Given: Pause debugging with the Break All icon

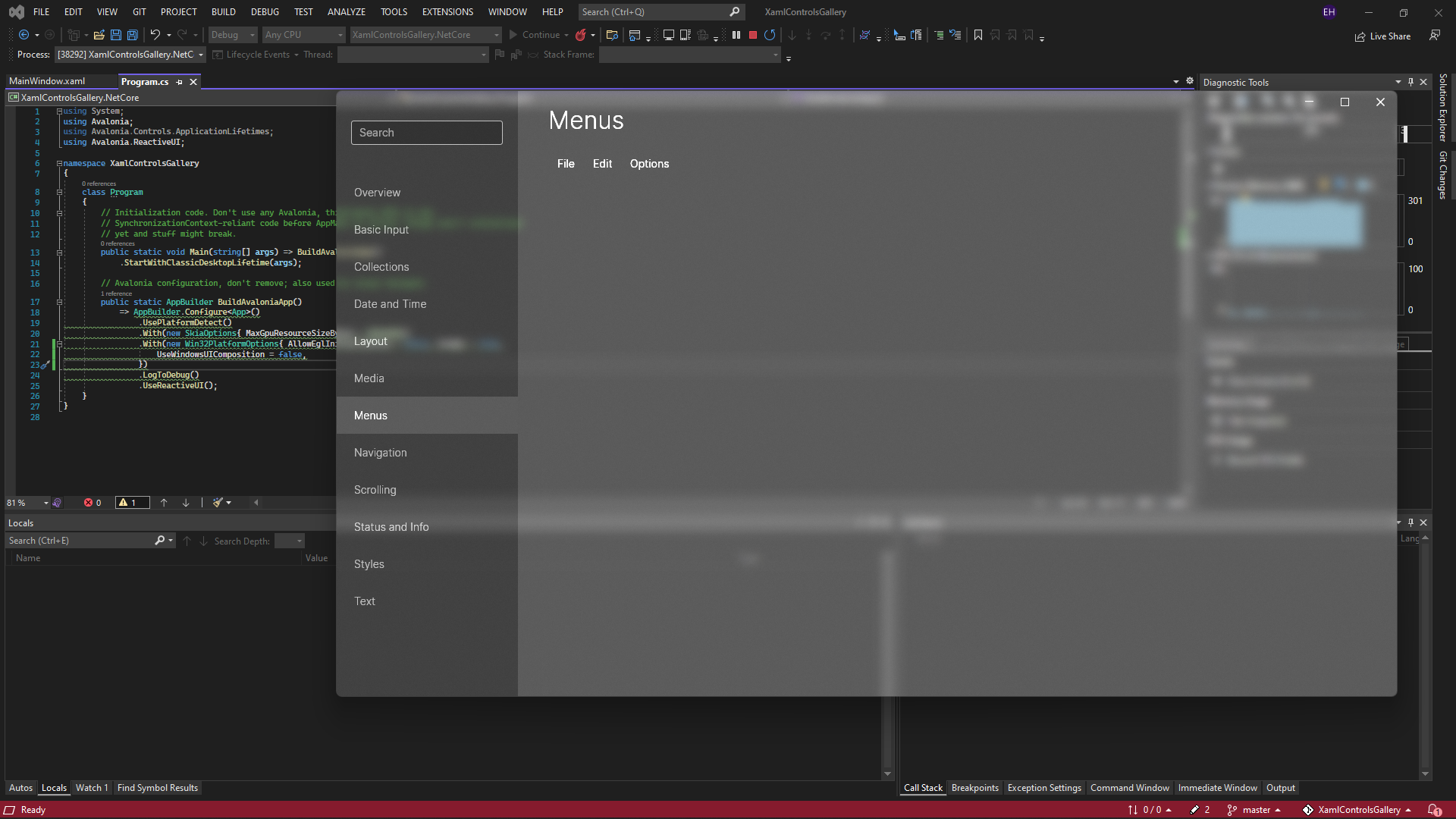Looking at the screenshot, I should pos(736,35).
